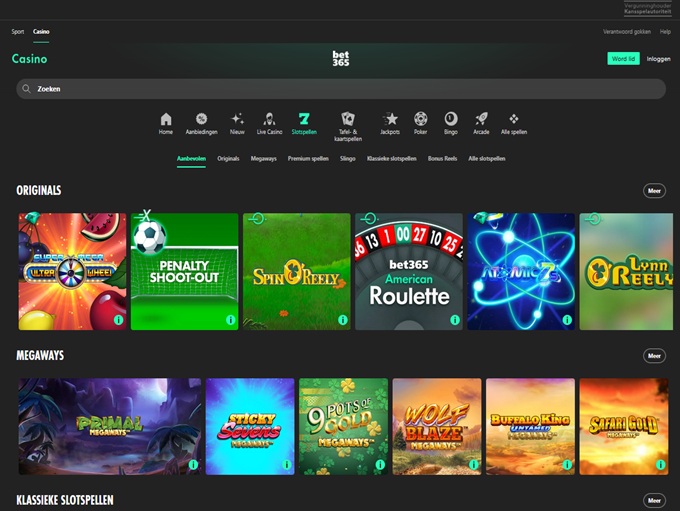Click the bet365 logo
This screenshot has width=680, height=511.
340,59
